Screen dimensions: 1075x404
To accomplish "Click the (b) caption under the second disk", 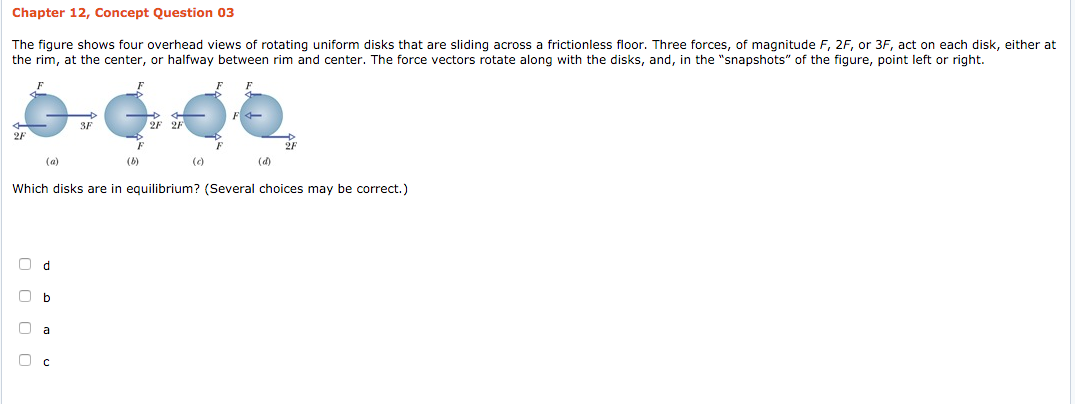I will pos(132,163).
